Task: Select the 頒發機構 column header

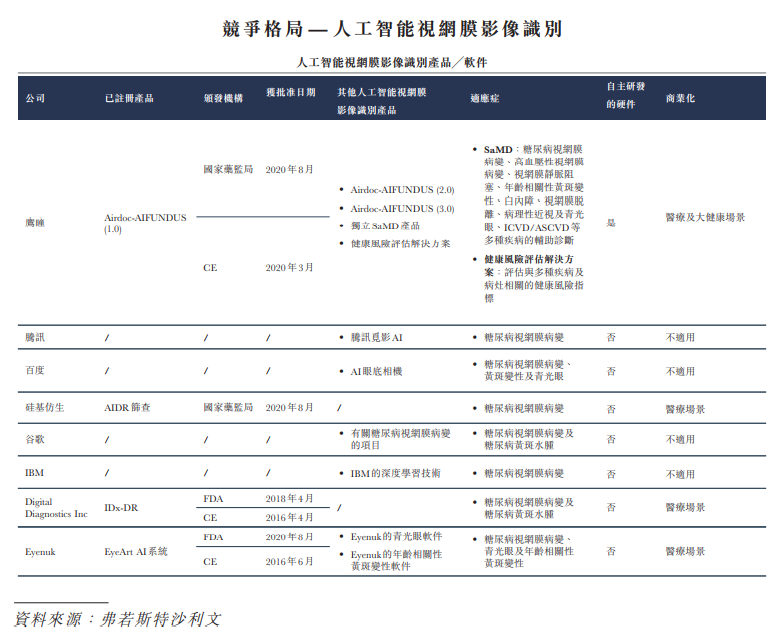Action: pyautogui.click(x=223, y=98)
